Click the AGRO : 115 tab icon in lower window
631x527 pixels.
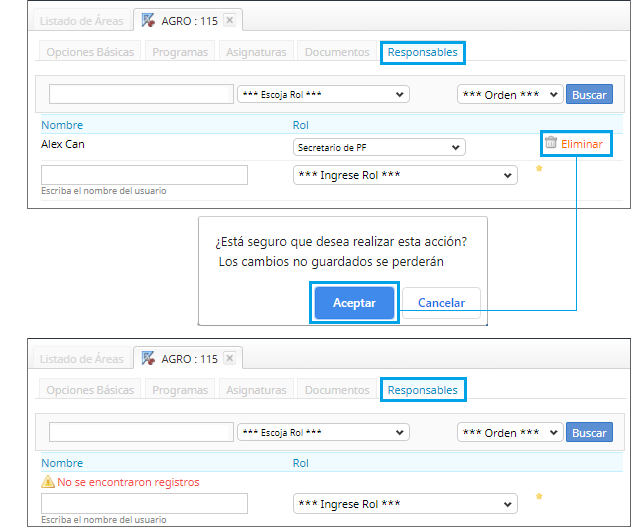148,358
